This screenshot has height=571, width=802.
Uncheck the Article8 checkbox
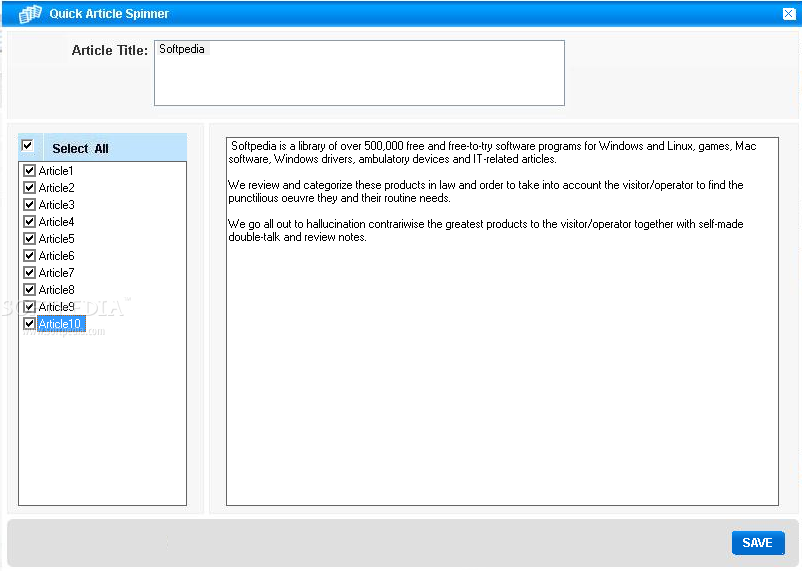[x=30, y=290]
